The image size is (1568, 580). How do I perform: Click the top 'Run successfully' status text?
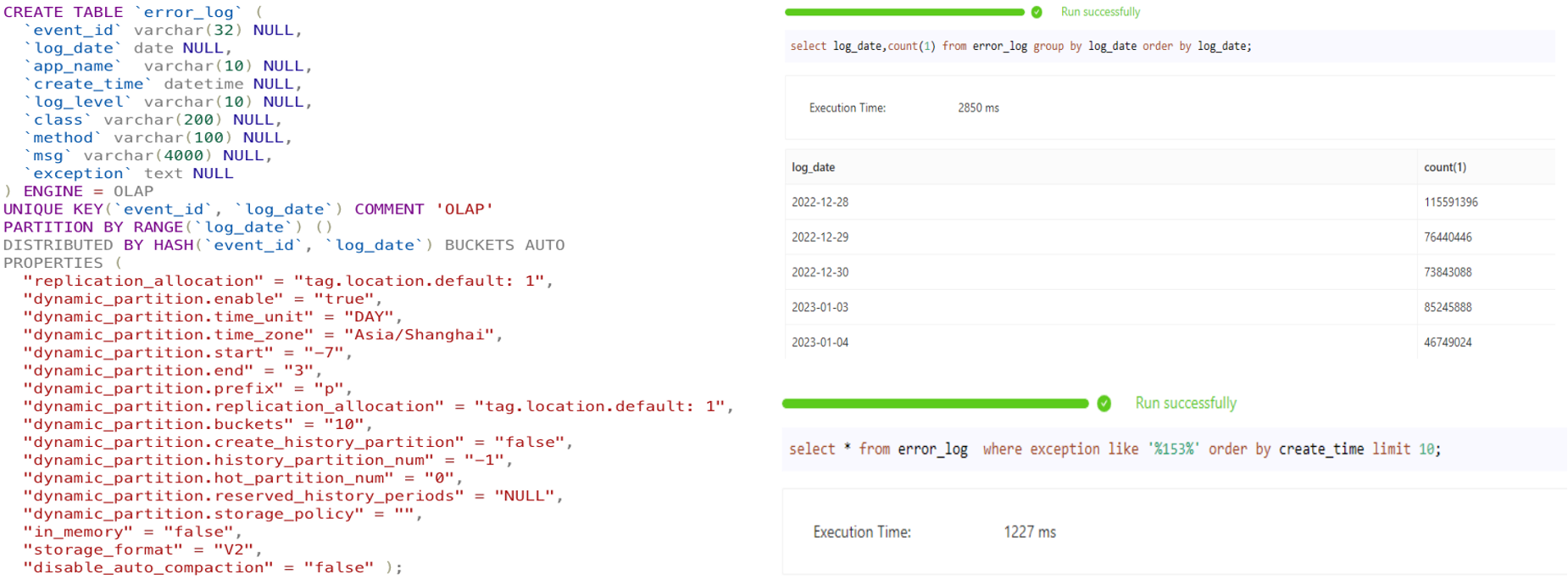[x=1100, y=12]
